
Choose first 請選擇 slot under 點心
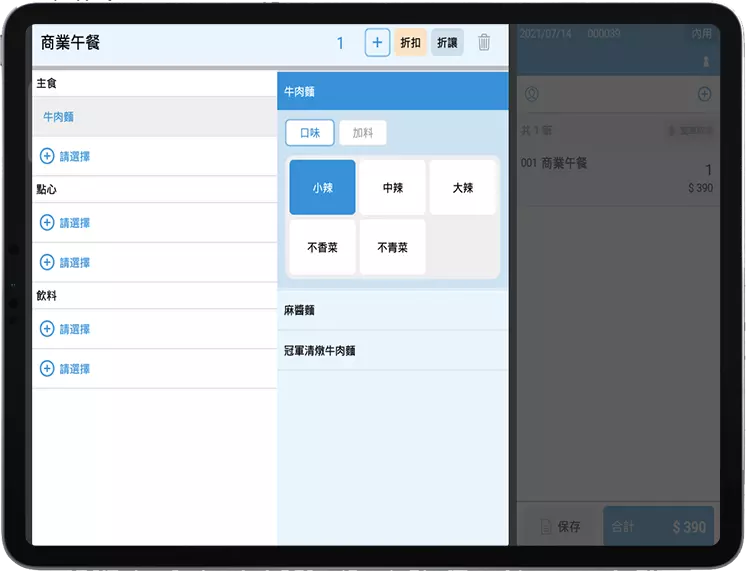(155, 223)
